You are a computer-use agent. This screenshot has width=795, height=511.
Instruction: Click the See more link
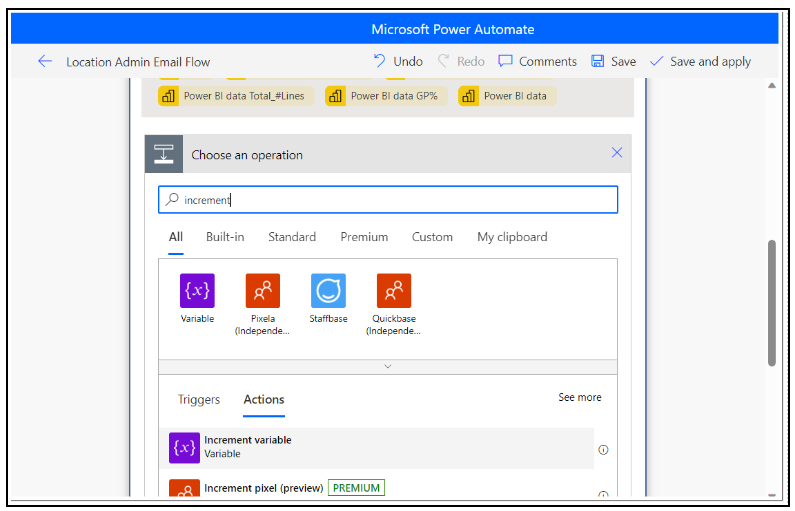pyautogui.click(x=580, y=397)
